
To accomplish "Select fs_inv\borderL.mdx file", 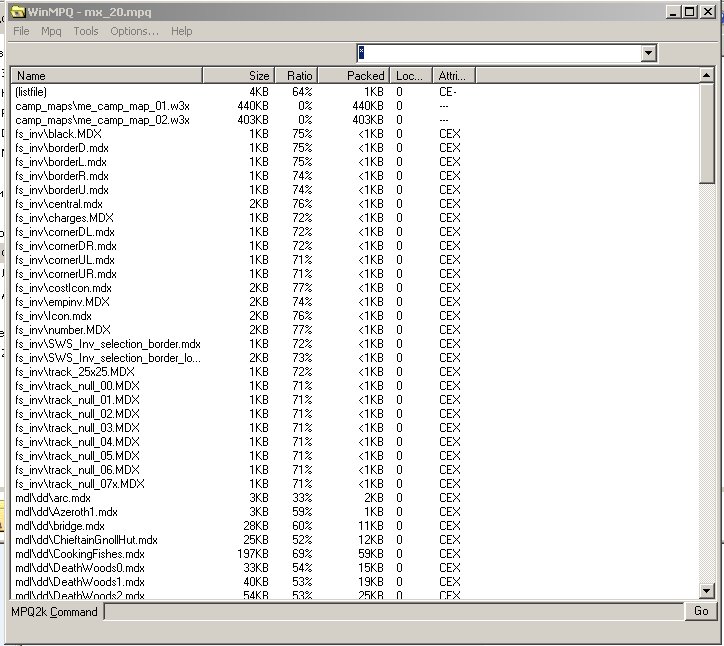I will 60,162.
